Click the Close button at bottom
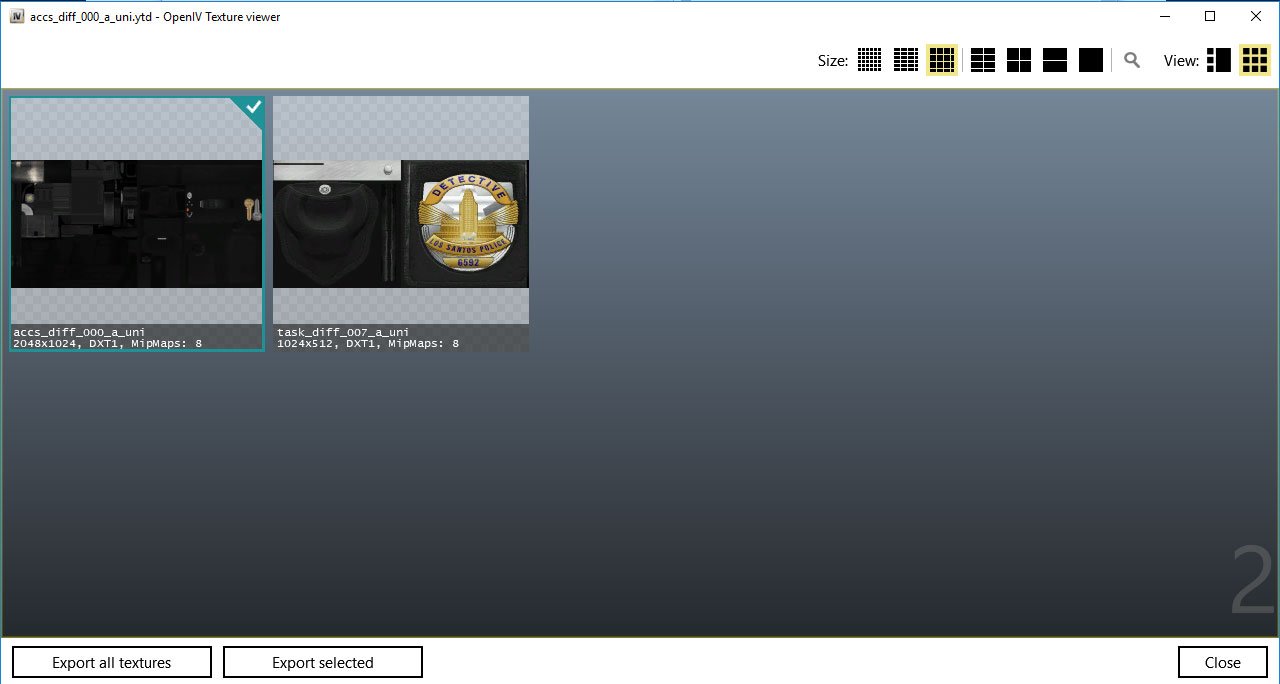Image resolution: width=1280 pixels, height=684 pixels. click(x=1222, y=662)
